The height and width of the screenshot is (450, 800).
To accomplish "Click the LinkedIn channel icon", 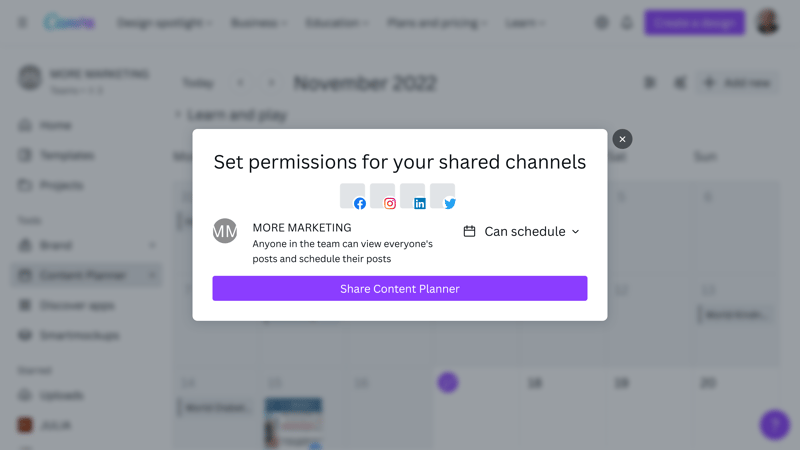I will pos(413,196).
